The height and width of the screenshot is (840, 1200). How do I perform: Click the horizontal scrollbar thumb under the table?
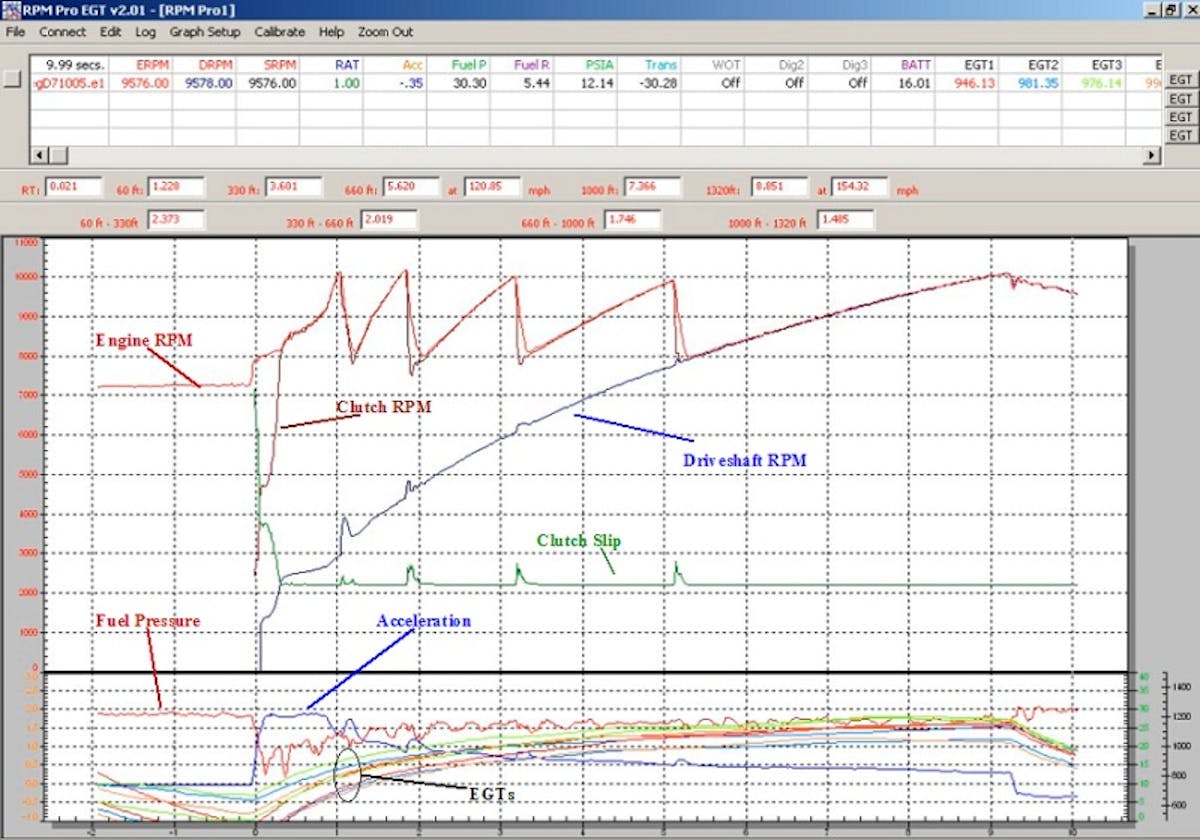coord(58,155)
